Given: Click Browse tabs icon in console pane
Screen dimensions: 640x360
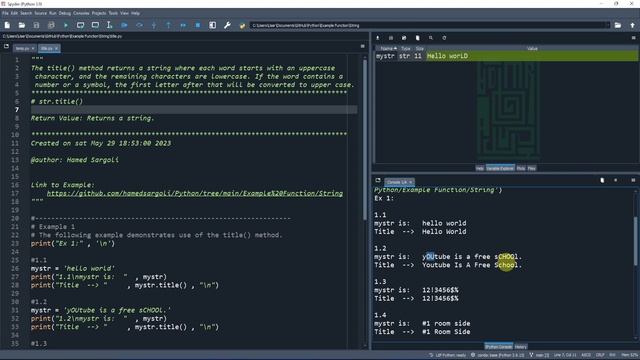Looking at the screenshot, I should point(378,180).
